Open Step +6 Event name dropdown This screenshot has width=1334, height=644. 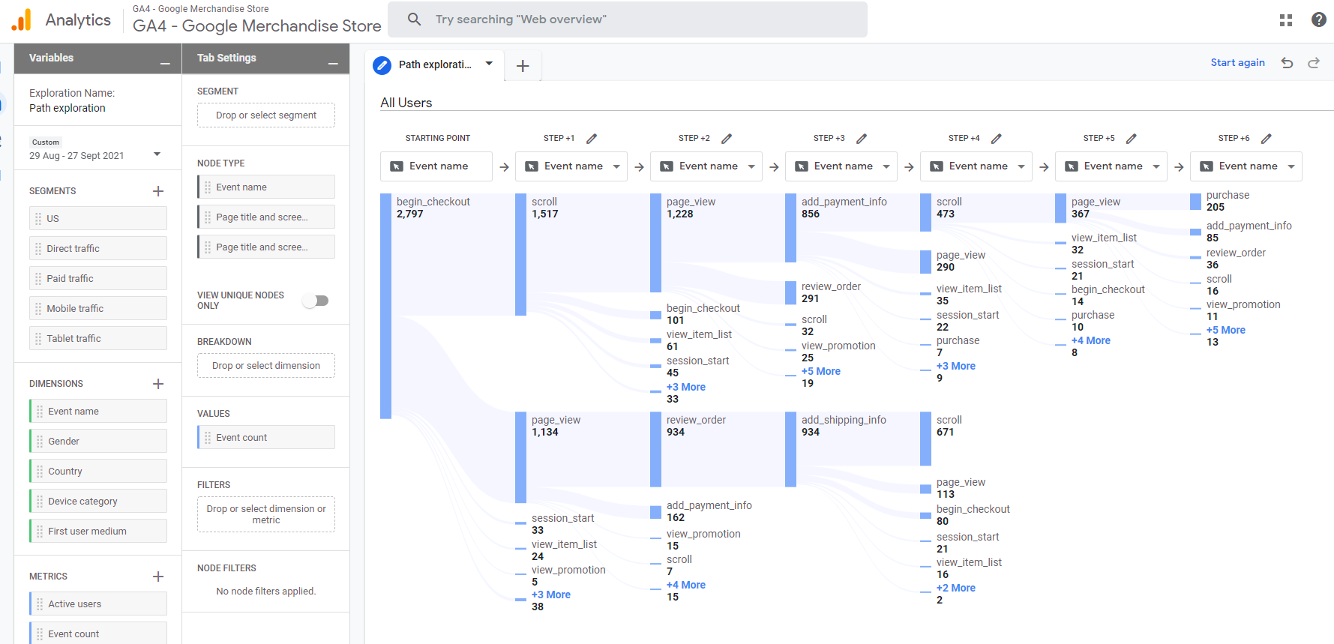1292,167
